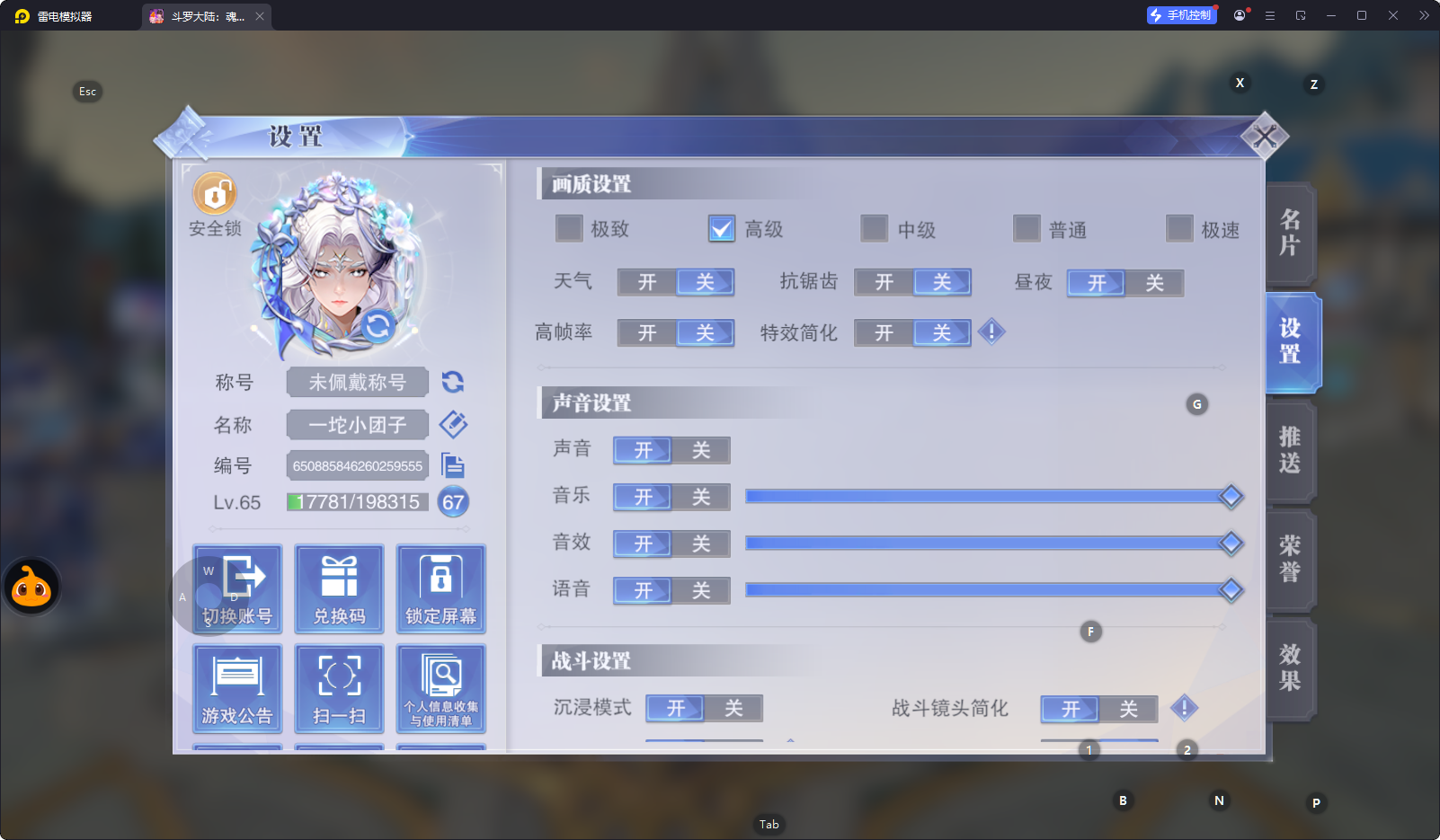Click the name field 一坨小团子
The height and width of the screenshot is (840, 1440).
[358, 424]
